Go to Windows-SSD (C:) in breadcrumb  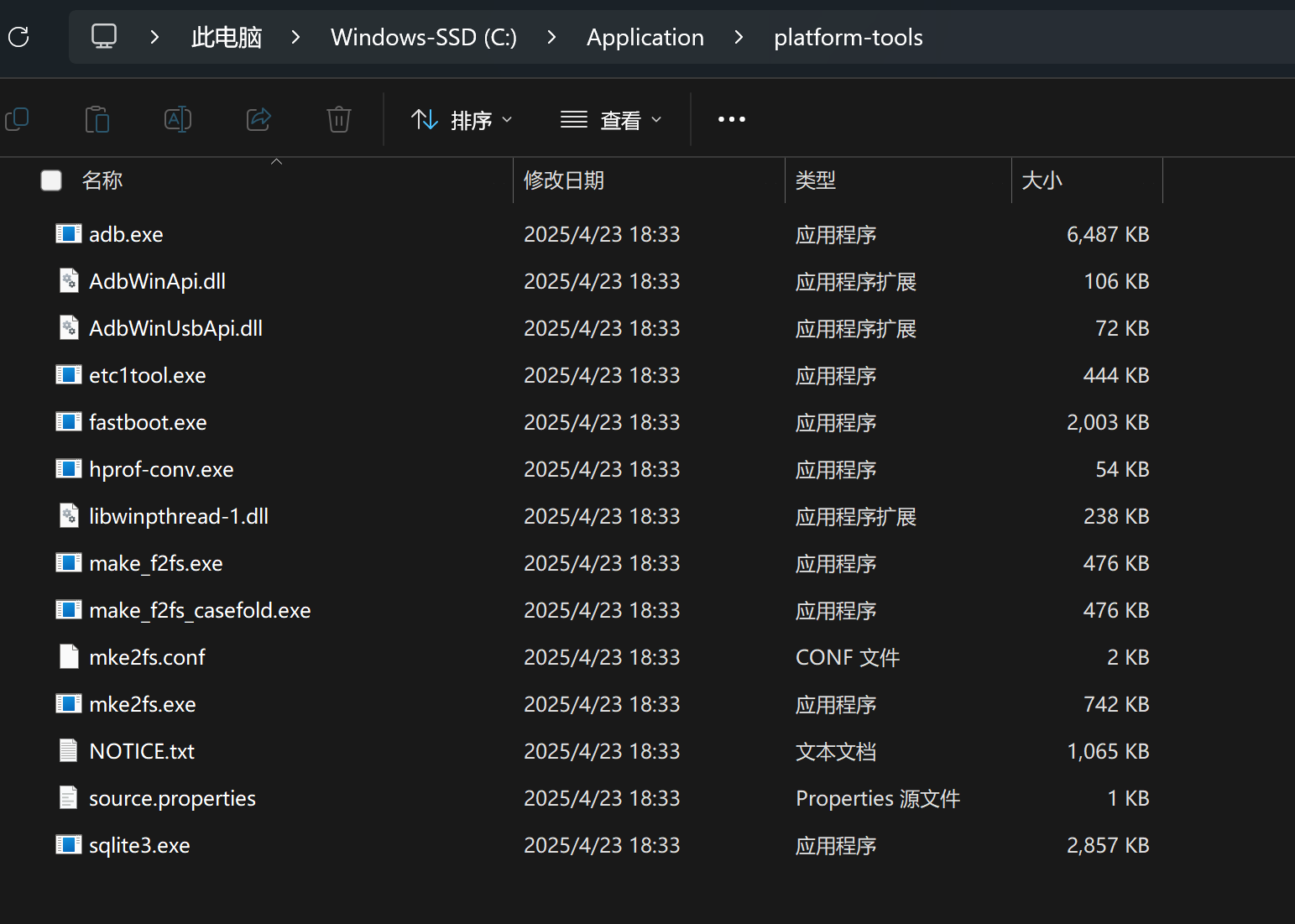pyautogui.click(x=424, y=37)
